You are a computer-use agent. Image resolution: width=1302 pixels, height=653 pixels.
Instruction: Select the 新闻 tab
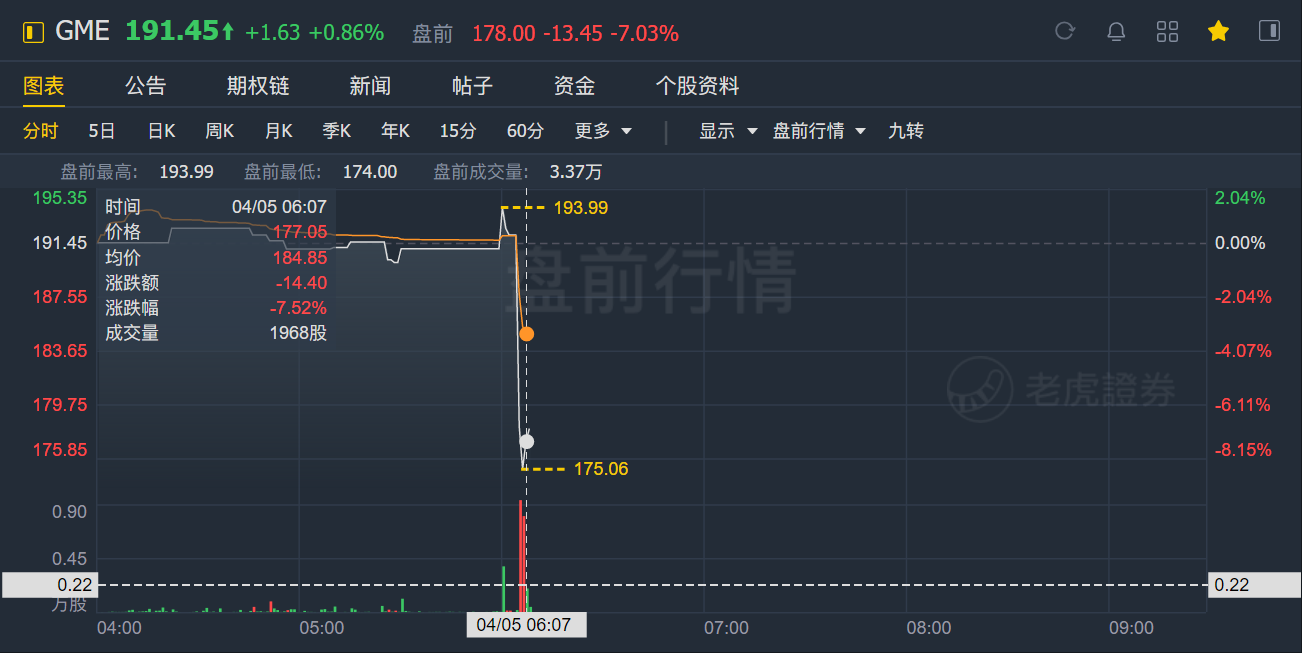(370, 86)
